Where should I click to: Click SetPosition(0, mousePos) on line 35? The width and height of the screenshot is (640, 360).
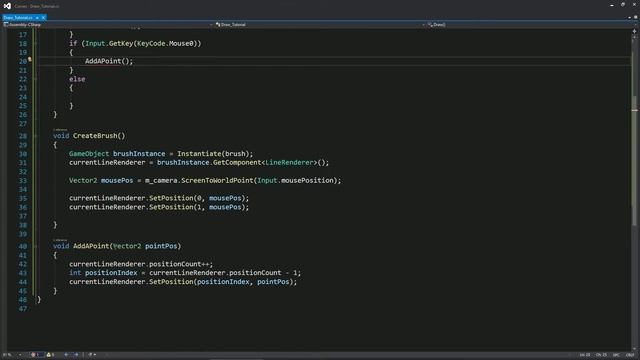pos(197,198)
